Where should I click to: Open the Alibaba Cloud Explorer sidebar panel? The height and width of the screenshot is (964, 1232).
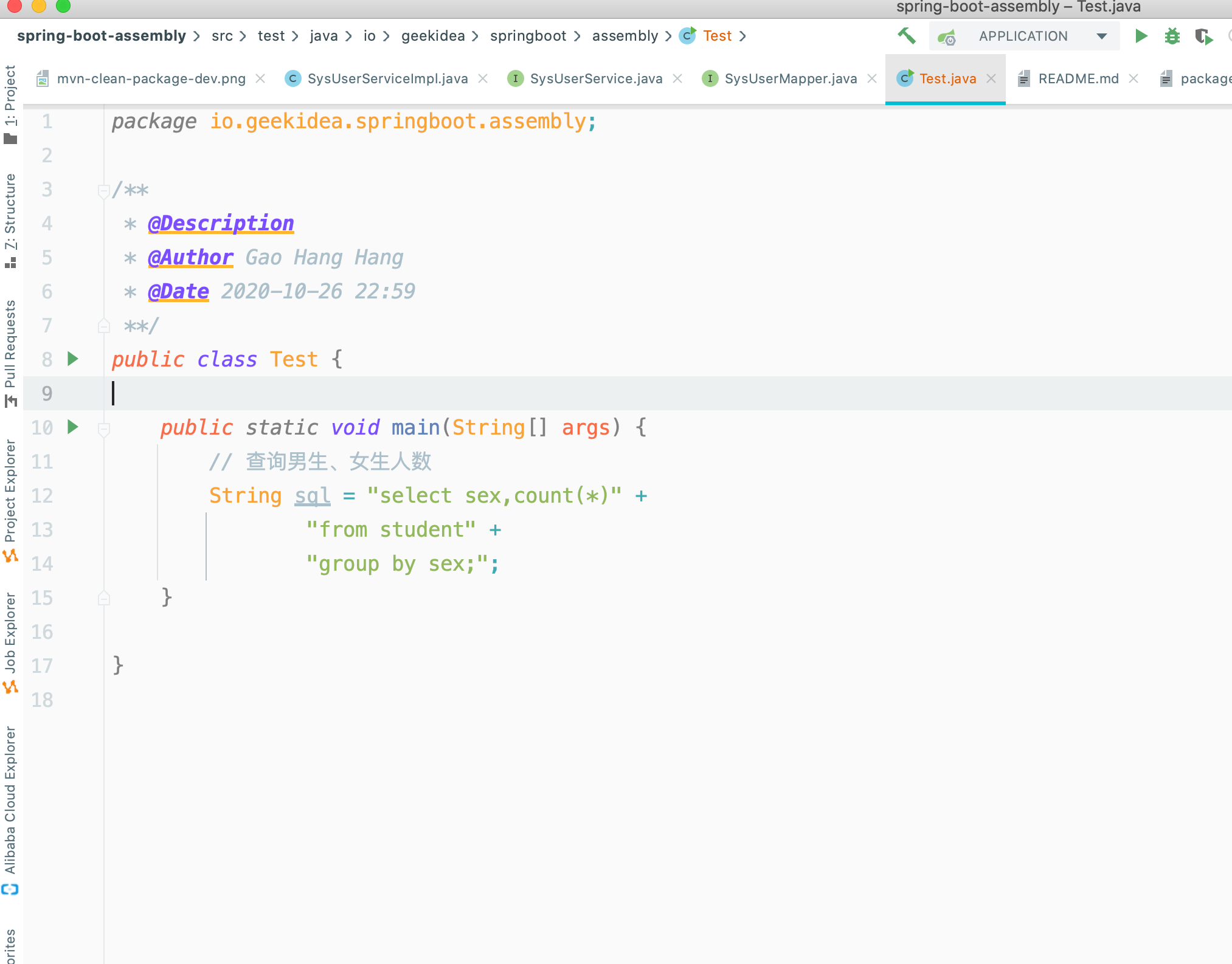point(10,802)
